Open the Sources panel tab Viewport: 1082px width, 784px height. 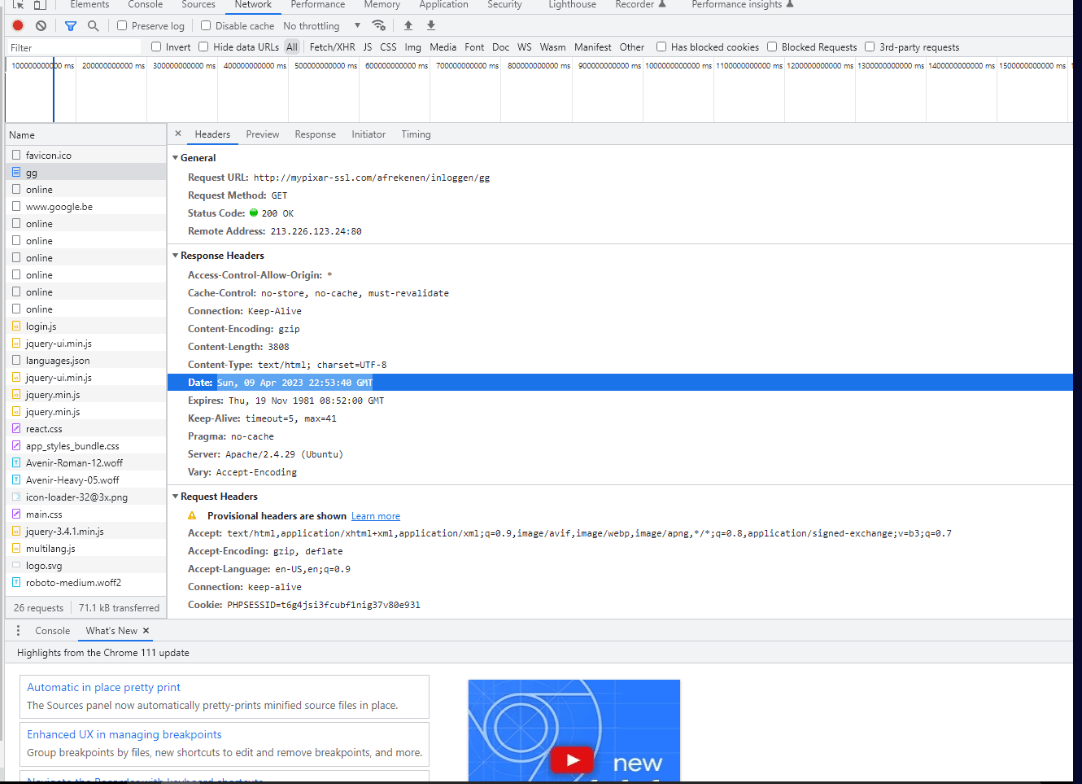[x=198, y=5]
